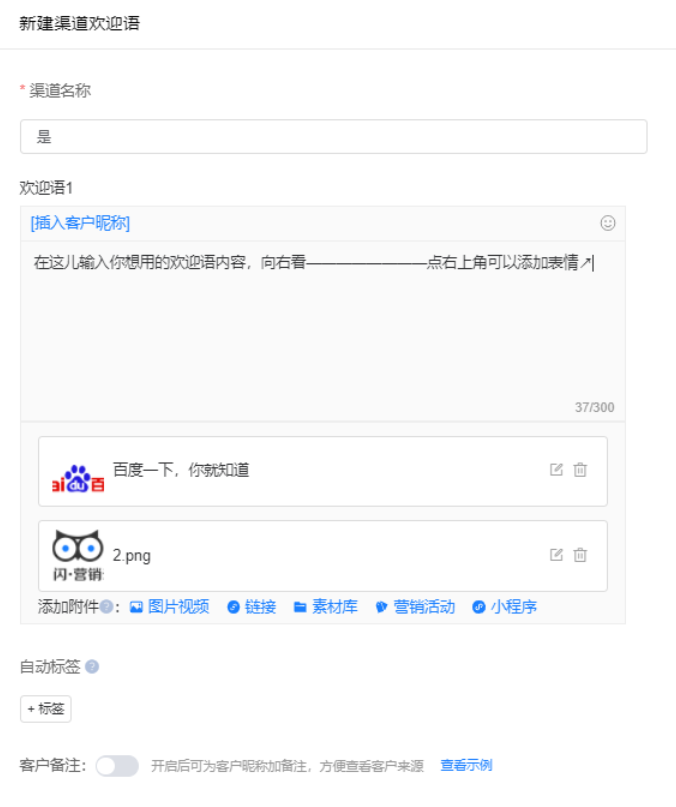This screenshot has height=807, width=676.
Task: Add a 图片视频 attachment
Action: pos(169,607)
